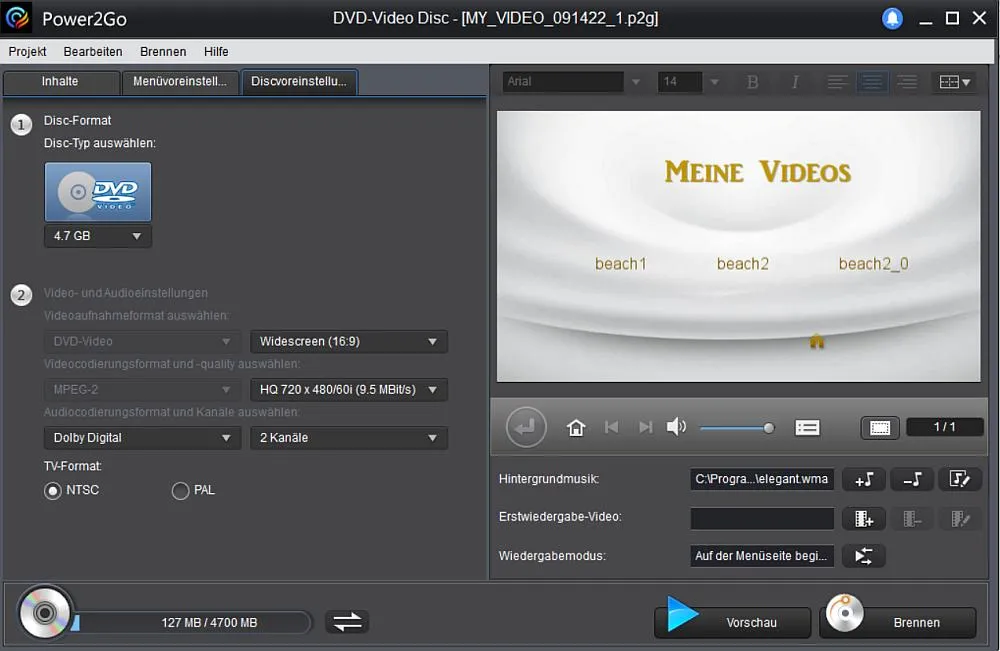Viewport: 1000px width, 651px height.
Task: Open the Wiedergabemodus selection icon
Action: point(863,555)
